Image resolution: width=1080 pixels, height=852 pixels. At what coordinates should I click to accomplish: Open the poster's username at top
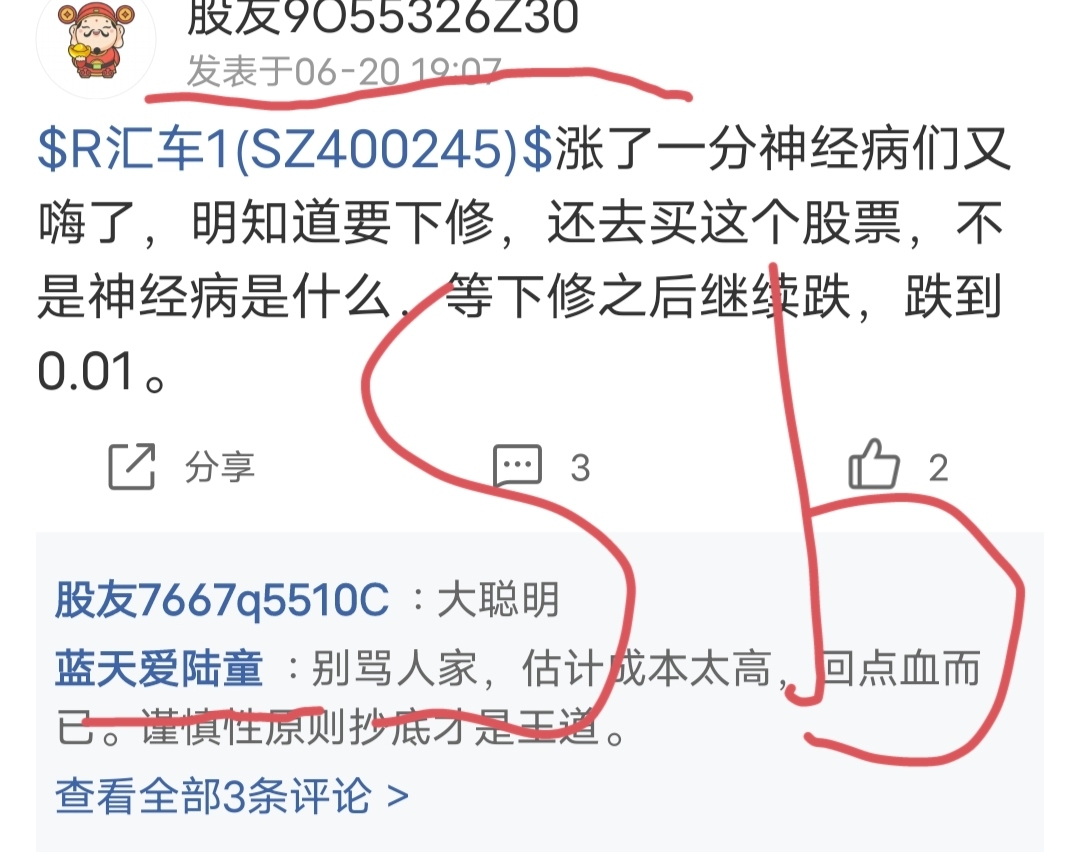[382, 16]
